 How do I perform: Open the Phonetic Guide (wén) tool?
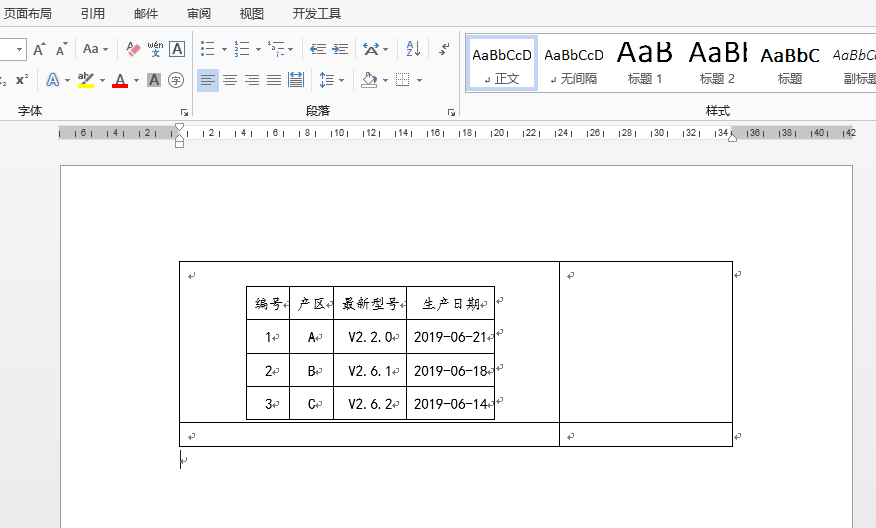(x=155, y=49)
